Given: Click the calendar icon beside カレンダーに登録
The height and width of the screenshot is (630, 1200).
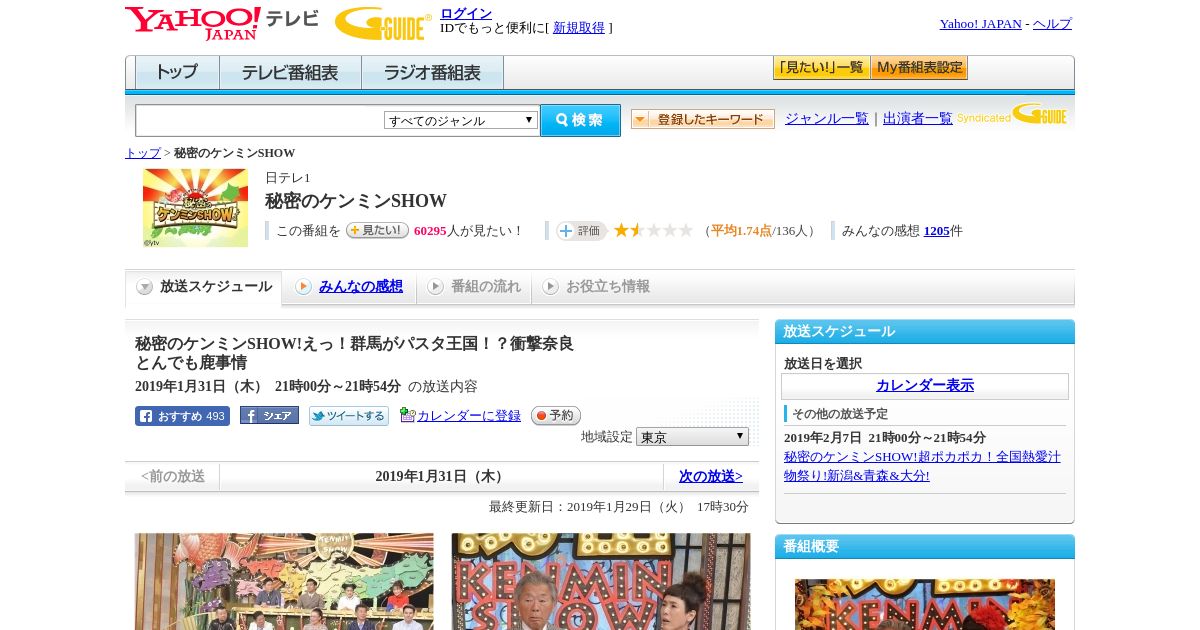Looking at the screenshot, I should pyautogui.click(x=407, y=415).
